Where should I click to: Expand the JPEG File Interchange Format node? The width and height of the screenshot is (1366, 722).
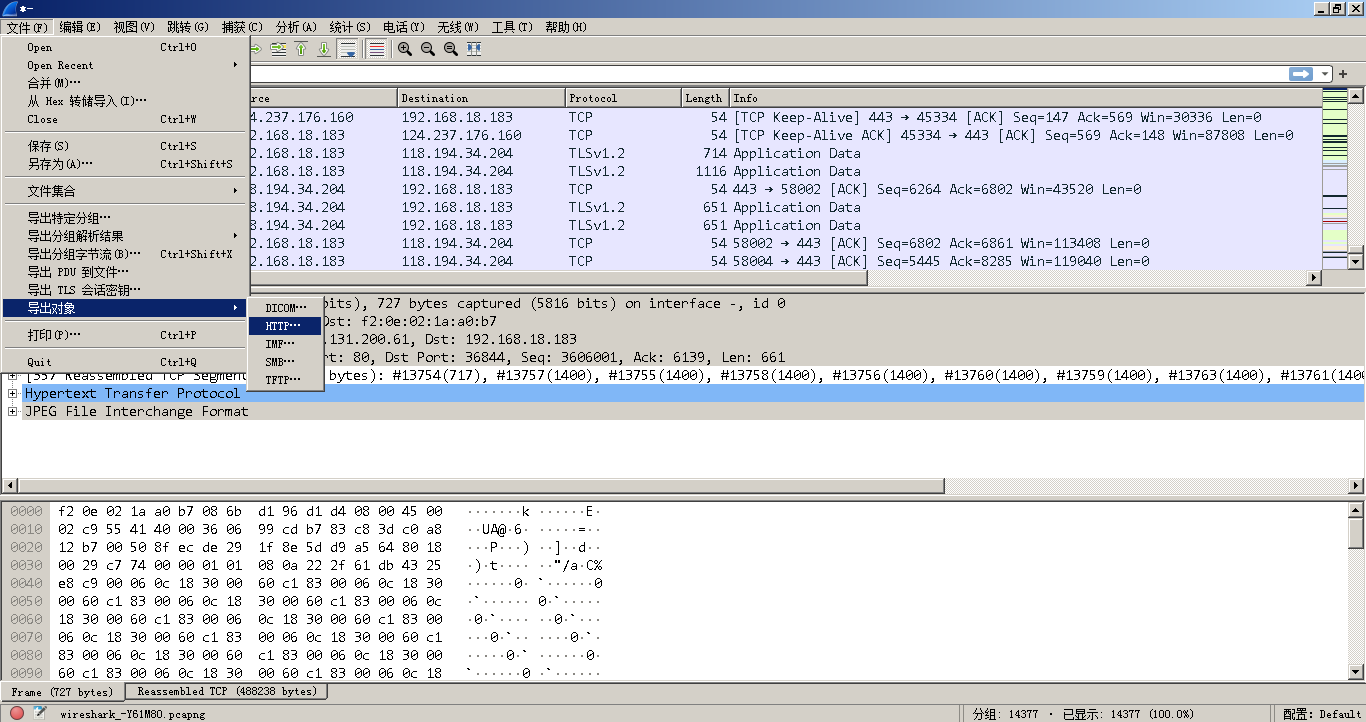click(12, 411)
